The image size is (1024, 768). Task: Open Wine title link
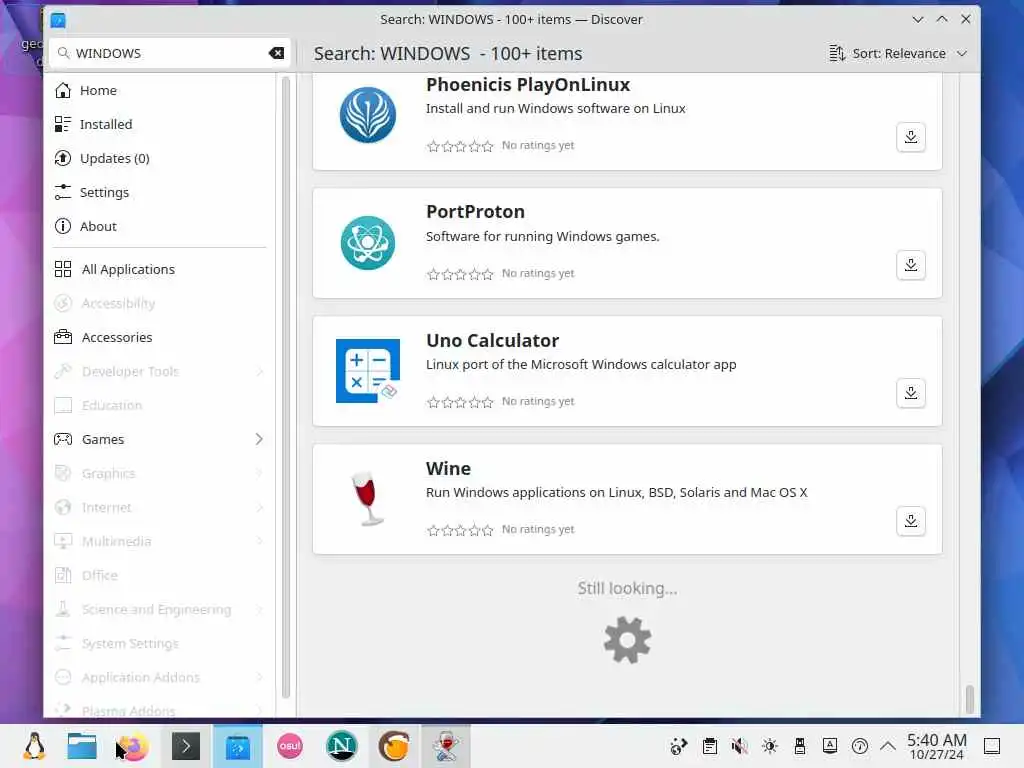(448, 468)
